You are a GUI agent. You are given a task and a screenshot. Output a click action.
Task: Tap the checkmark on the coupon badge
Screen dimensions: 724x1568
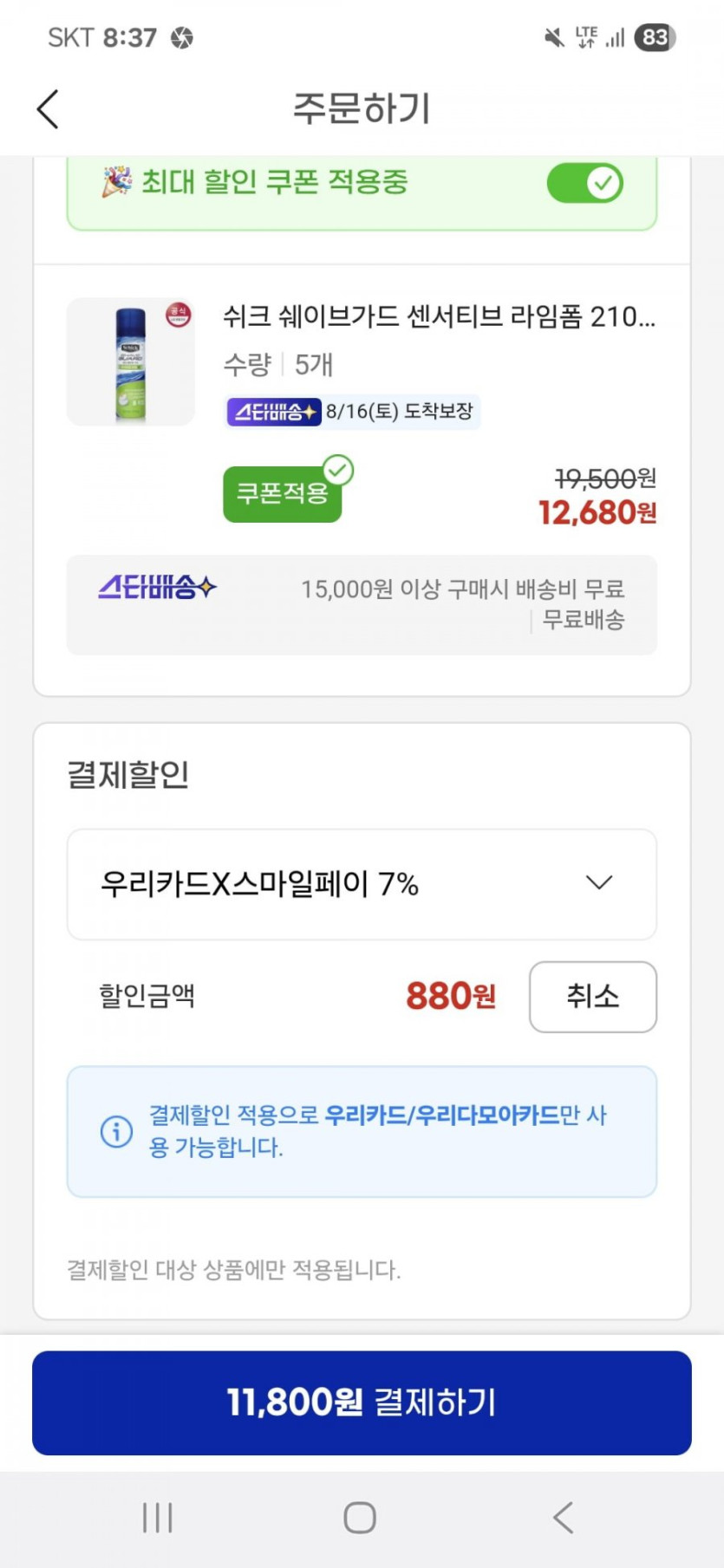(x=338, y=471)
